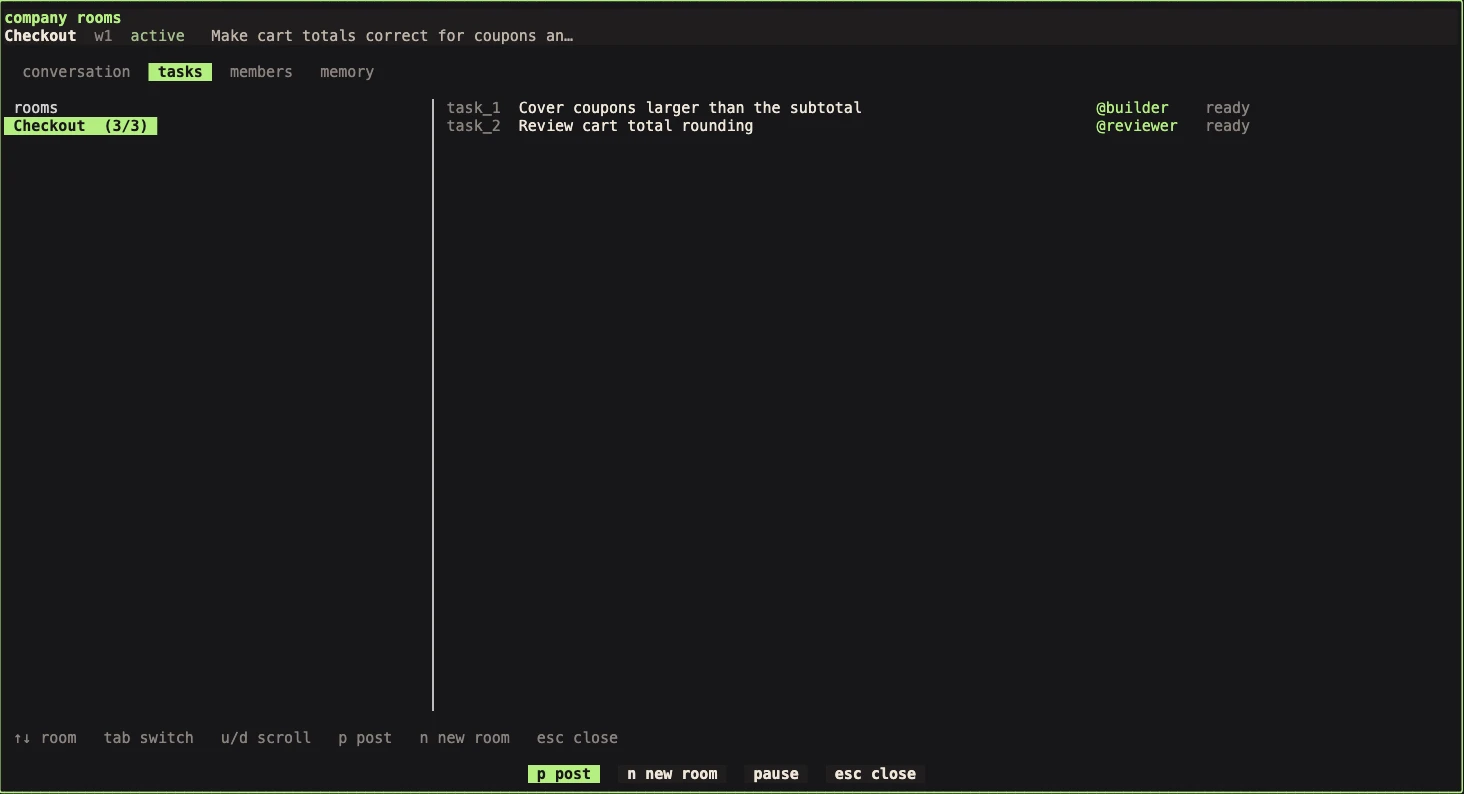This screenshot has width=1464, height=794.
Task: Click the @builder assignee
Action: tap(1132, 108)
